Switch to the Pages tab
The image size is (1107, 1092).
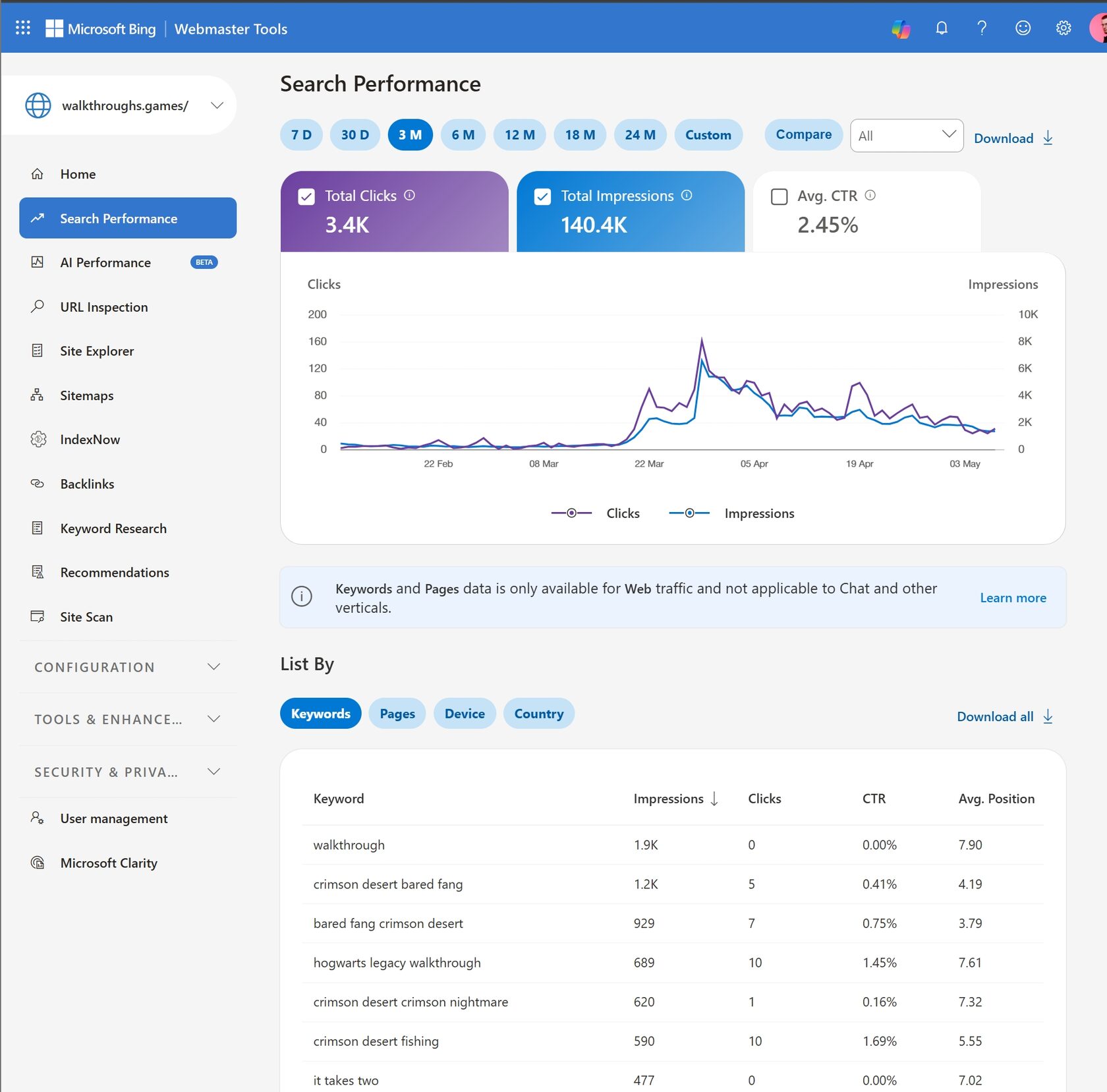(397, 714)
